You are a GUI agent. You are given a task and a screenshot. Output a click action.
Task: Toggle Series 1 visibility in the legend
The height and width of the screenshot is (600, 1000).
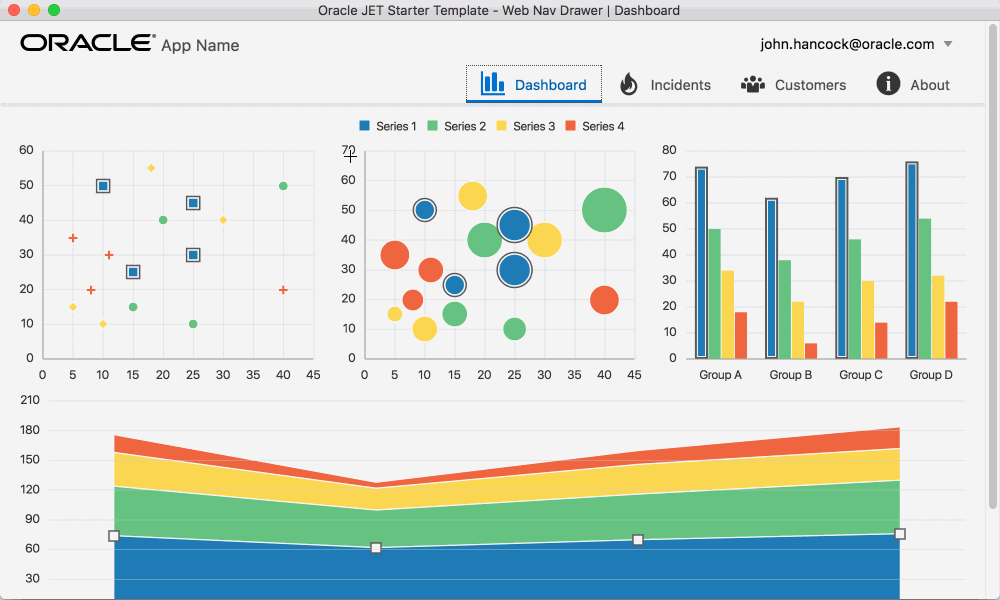[388, 126]
